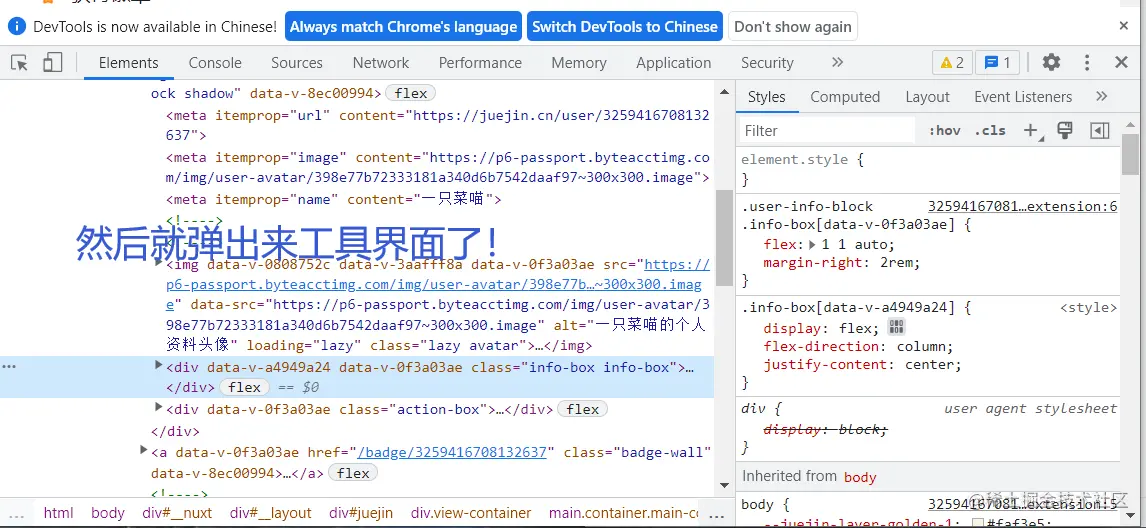Add new style rule plus icon

pos(1031,131)
